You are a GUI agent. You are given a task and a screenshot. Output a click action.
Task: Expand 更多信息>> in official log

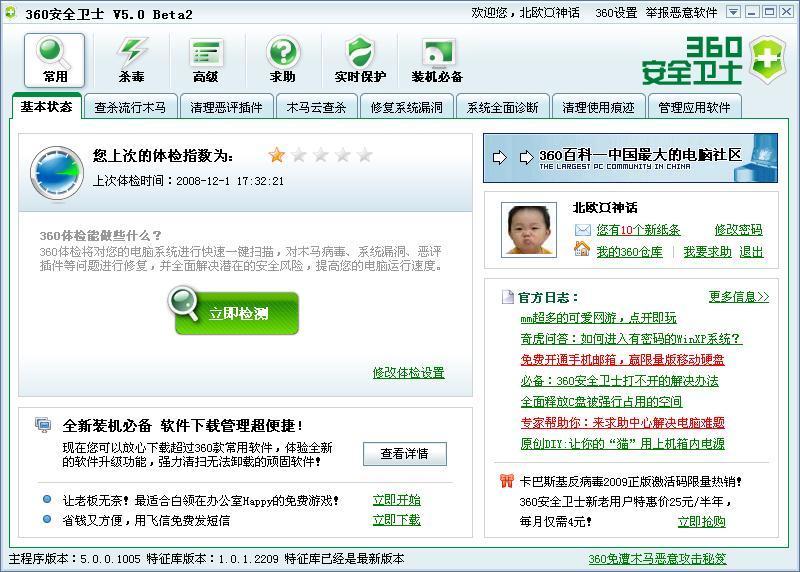tap(739, 297)
